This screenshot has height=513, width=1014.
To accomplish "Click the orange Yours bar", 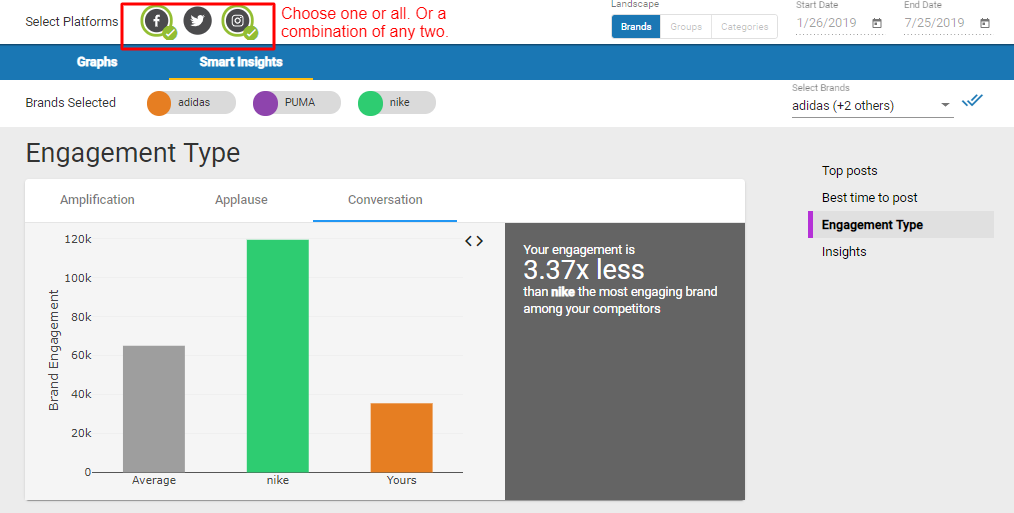I will 402,437.
